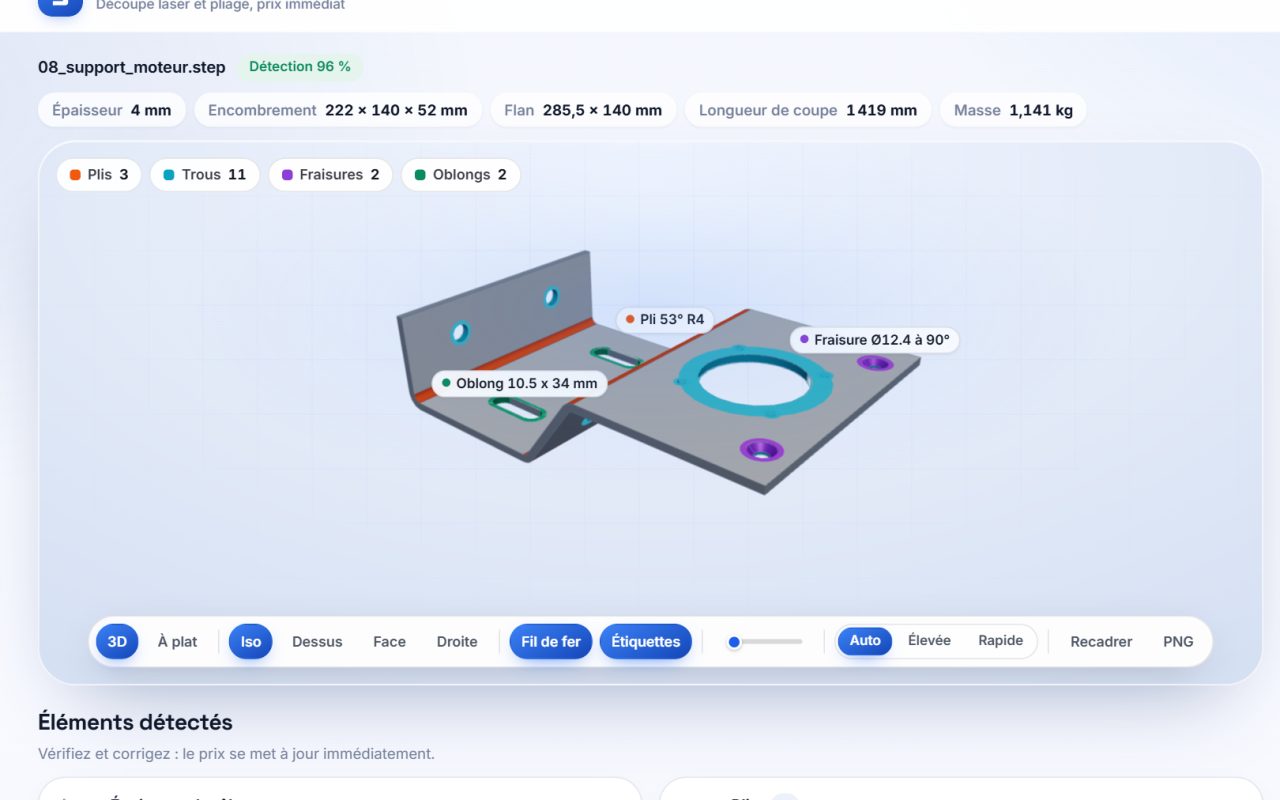Switch to the À plat view

pyautogui.click(x=177, y=642)
